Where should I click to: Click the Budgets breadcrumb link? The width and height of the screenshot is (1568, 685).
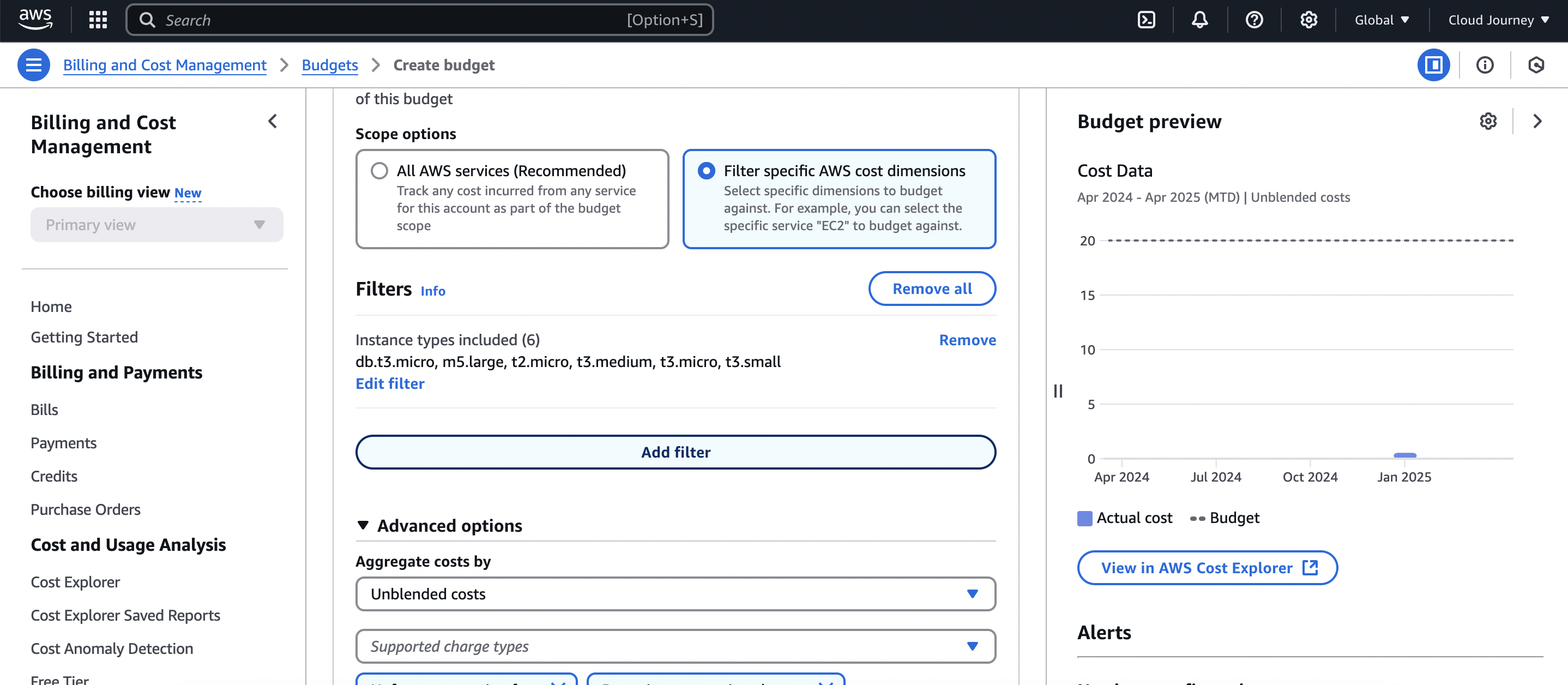click(x=330, y=65)
